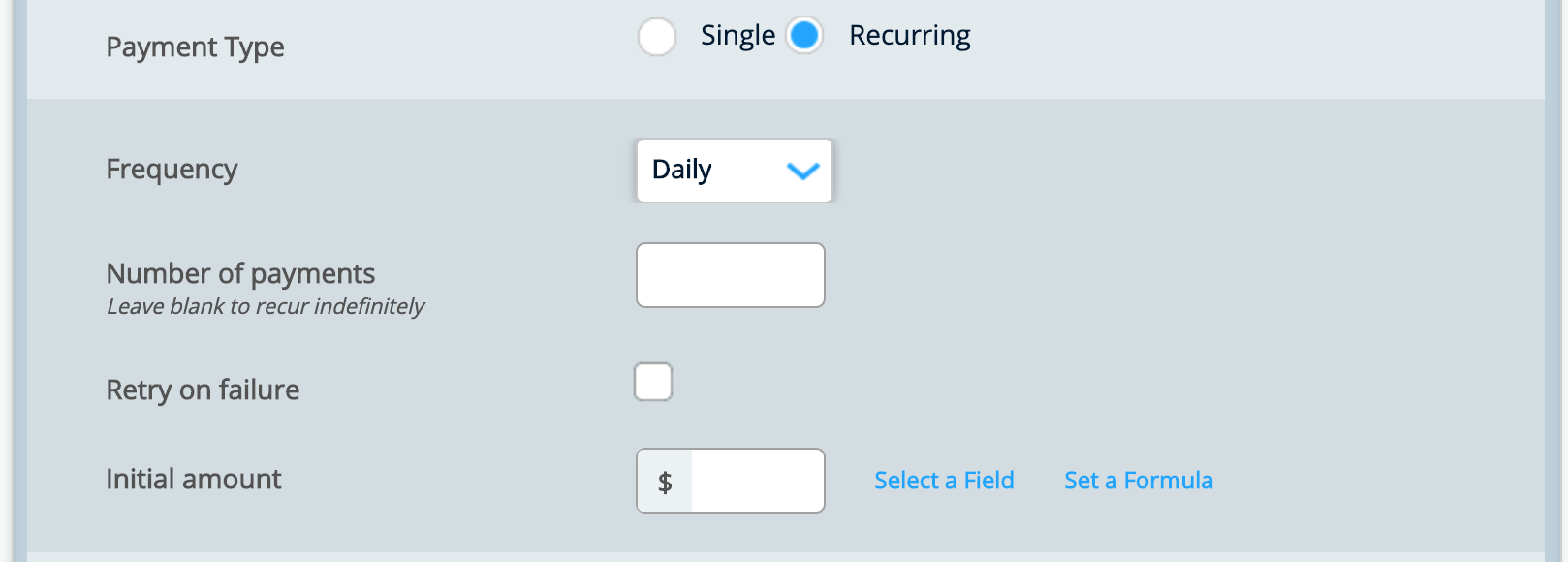Click the Initial amount label
1568x562 pixels.
pyautogui.click(x=193, y=479)
